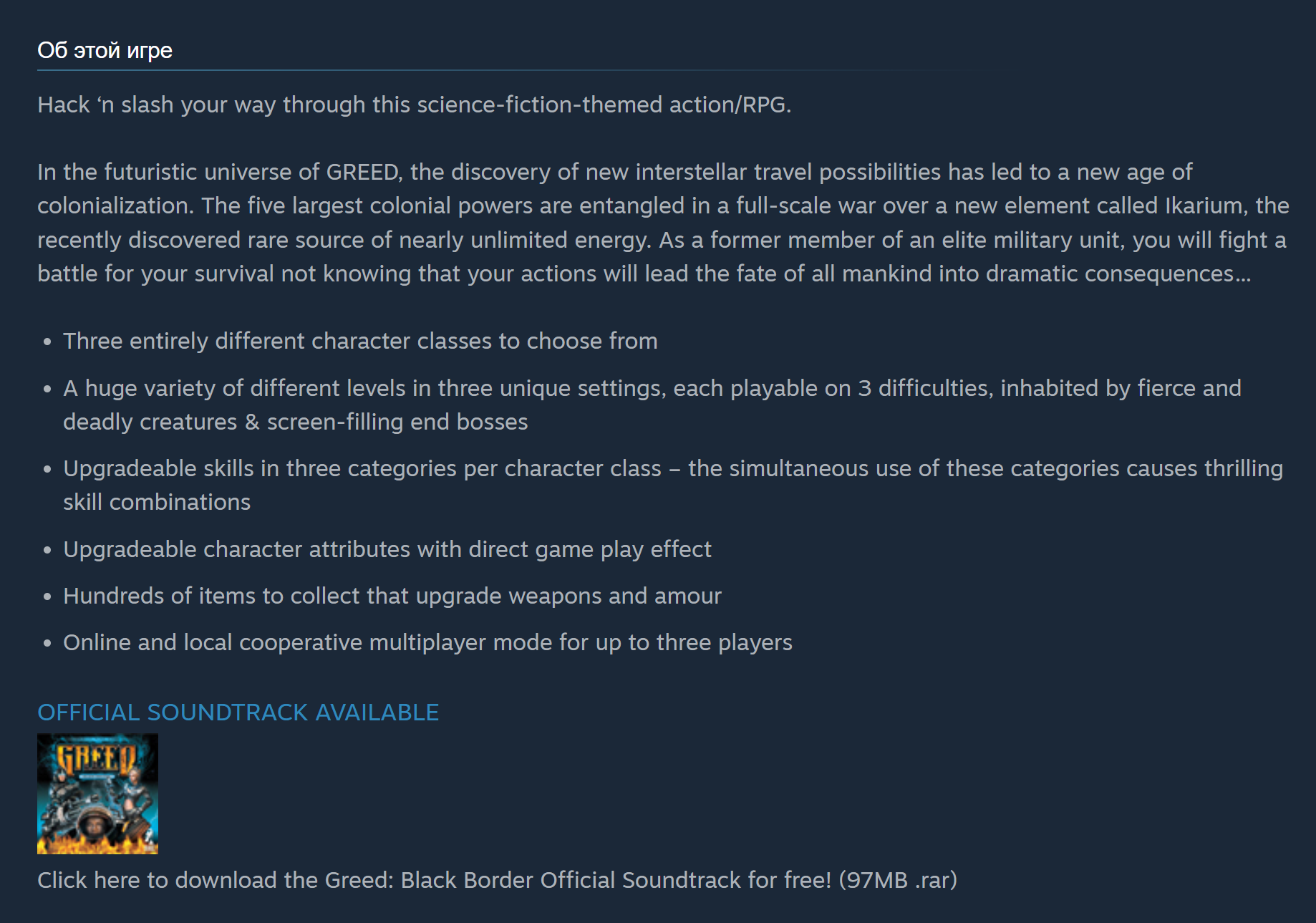The image size is (1316, 923).
Task: Click the "A huge variety of different levels" bullet
Action: 652,405
